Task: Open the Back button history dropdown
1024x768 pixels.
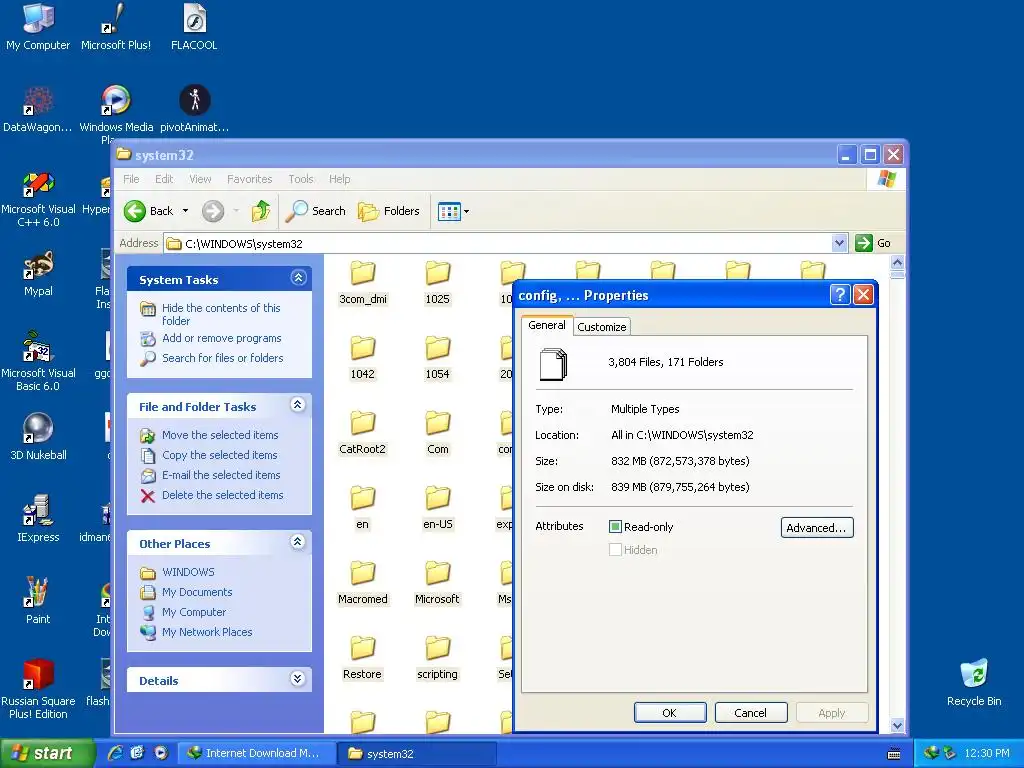Action: tap(185, 211)
